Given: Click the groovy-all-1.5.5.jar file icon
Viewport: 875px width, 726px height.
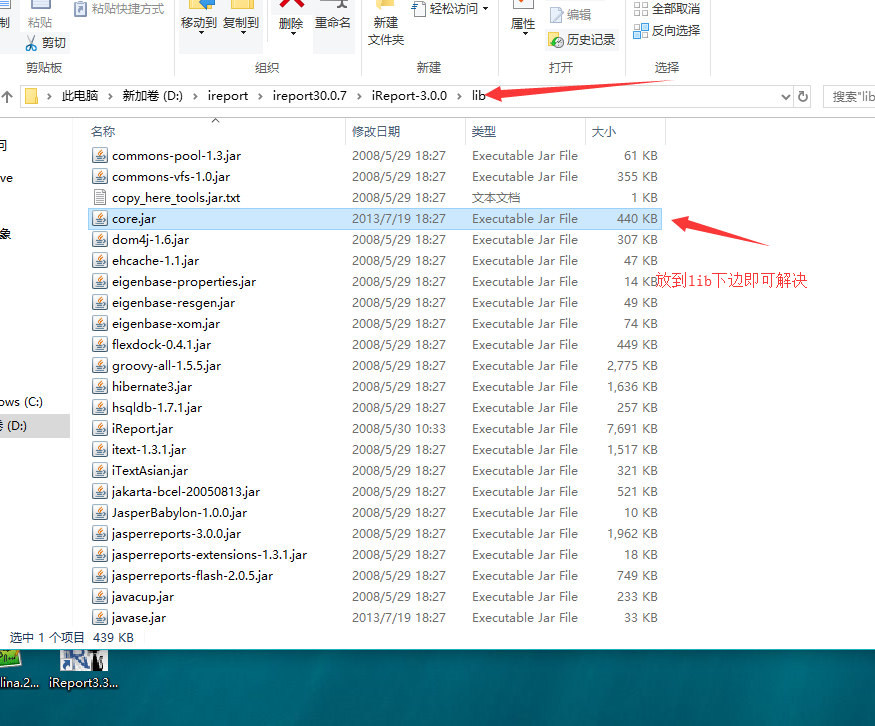Looking at the screenshot, I should click(x=100, y=366).
